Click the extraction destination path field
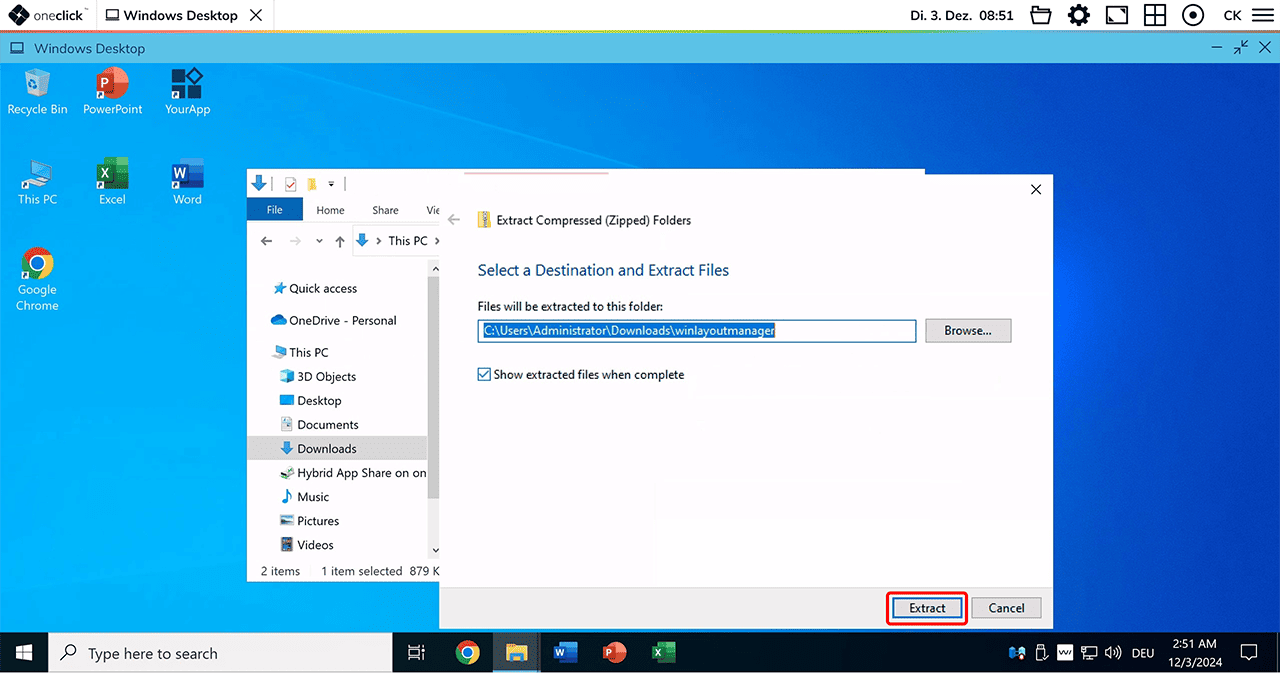The image size is (1280, 673). (x=697, y=331)
